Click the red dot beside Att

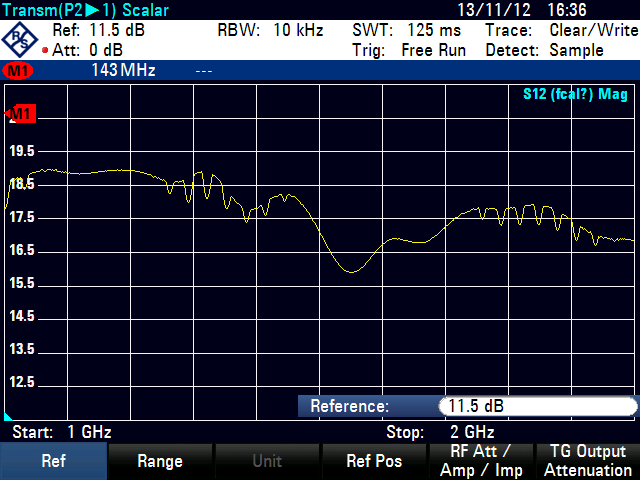(44, 51)
